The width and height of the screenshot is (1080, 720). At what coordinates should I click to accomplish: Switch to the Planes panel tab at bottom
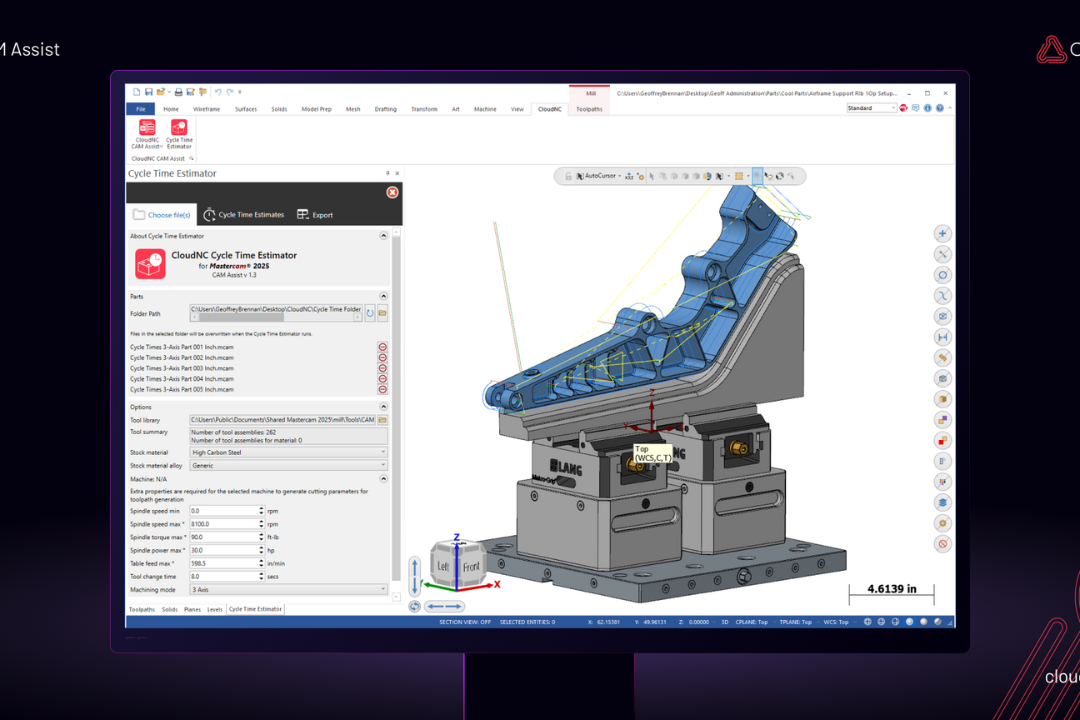point(192,609)
